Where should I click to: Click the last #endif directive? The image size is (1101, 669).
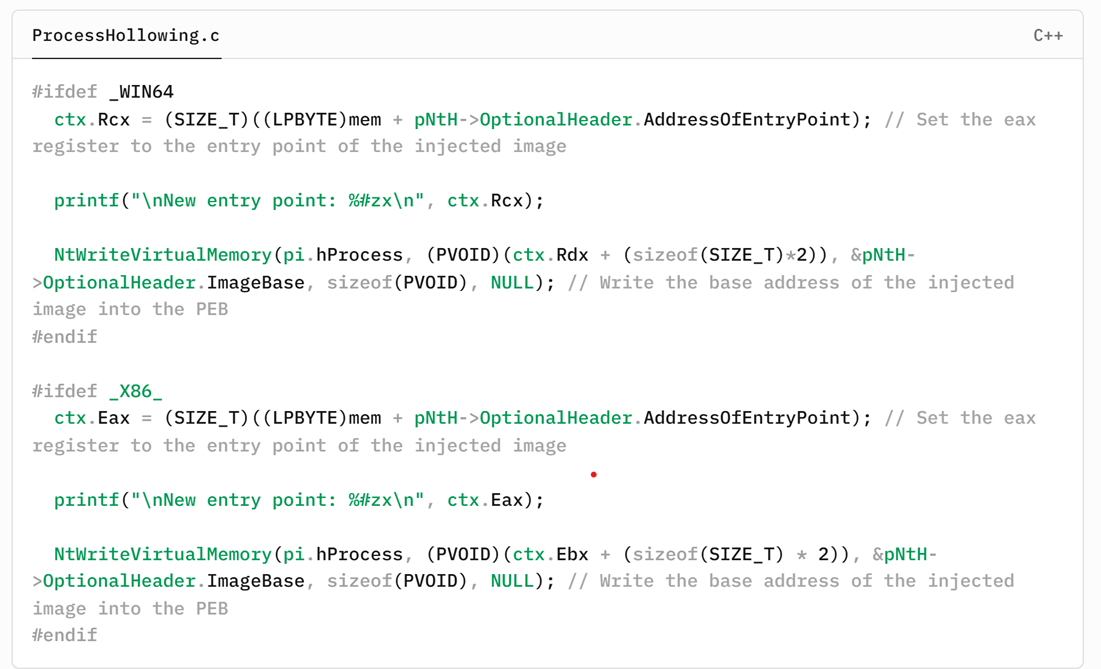(65, 635)
